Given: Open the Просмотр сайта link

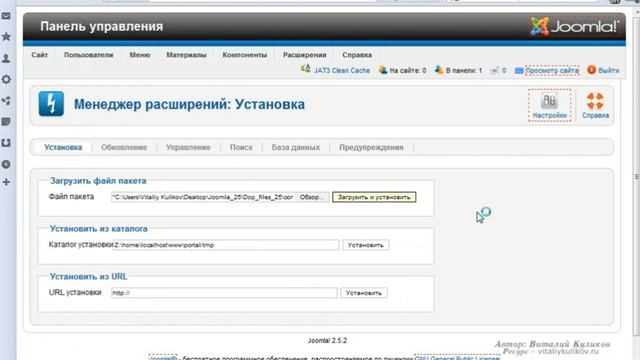Looking at the screenshot, I should 552,70.
